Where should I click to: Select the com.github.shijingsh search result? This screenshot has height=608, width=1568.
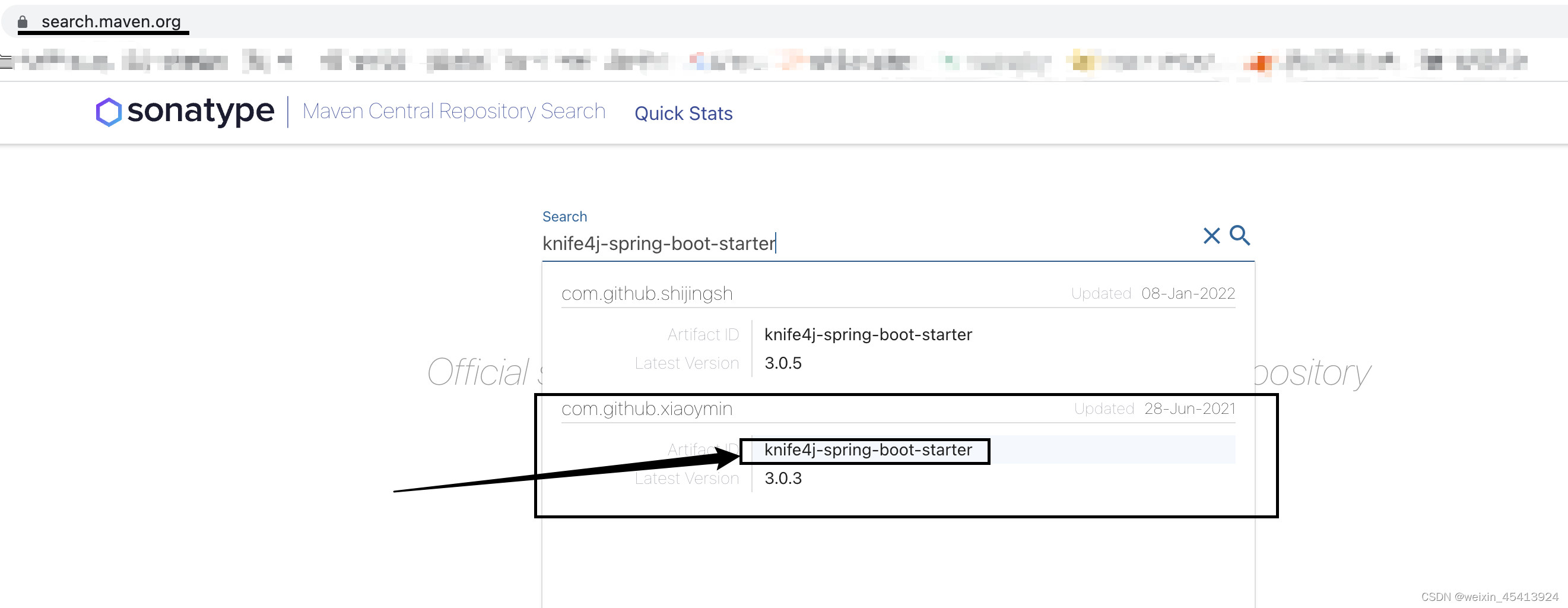(x=646, y=293)
